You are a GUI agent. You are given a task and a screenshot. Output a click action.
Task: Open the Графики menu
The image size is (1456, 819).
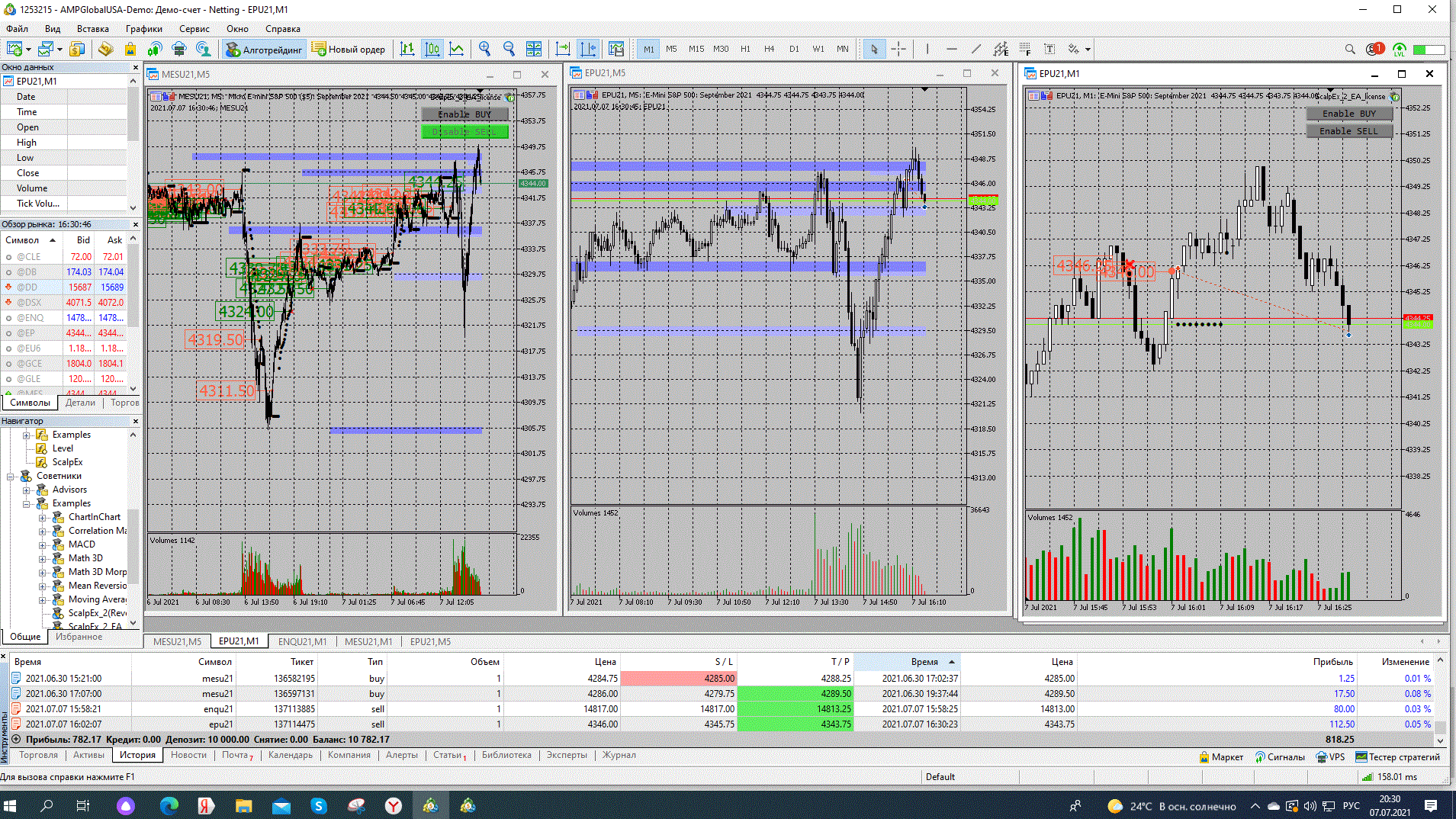pos(143,28)
